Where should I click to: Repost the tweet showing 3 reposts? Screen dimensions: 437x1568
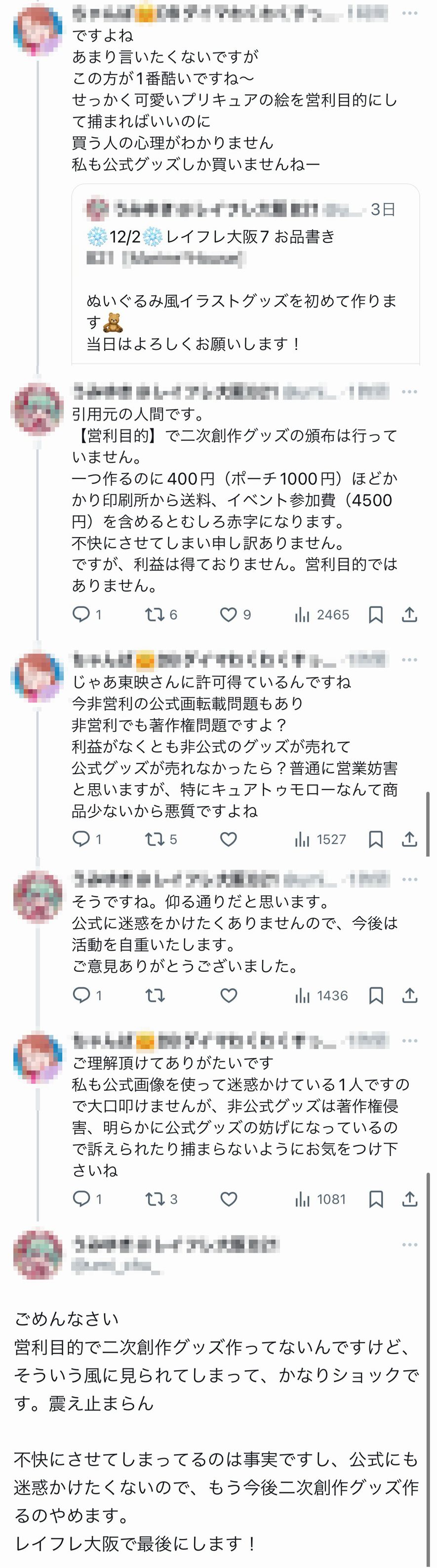pyautogui.click(x=155, y=1199)
